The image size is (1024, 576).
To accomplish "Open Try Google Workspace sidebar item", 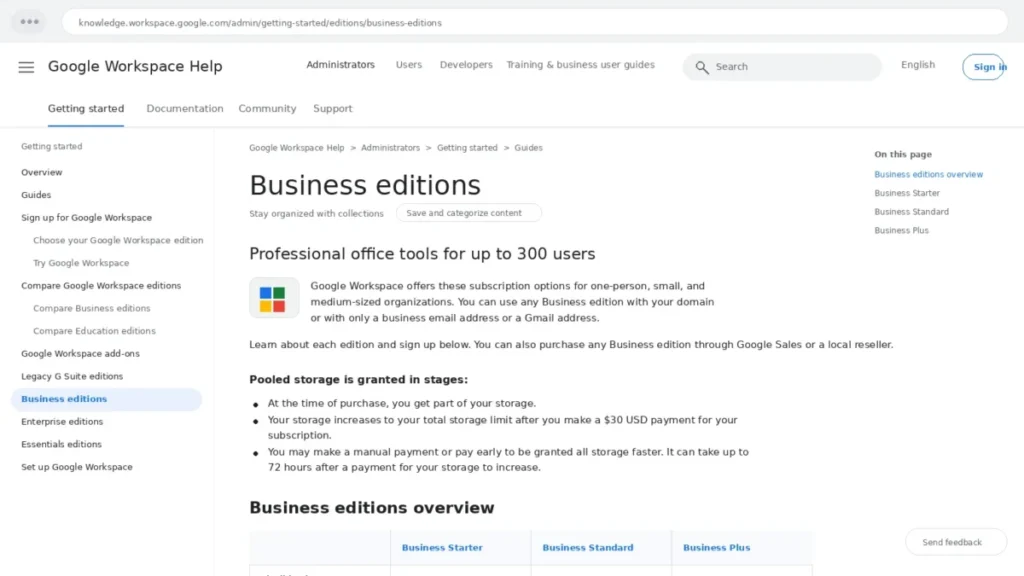I will click(x=81, y=263).
